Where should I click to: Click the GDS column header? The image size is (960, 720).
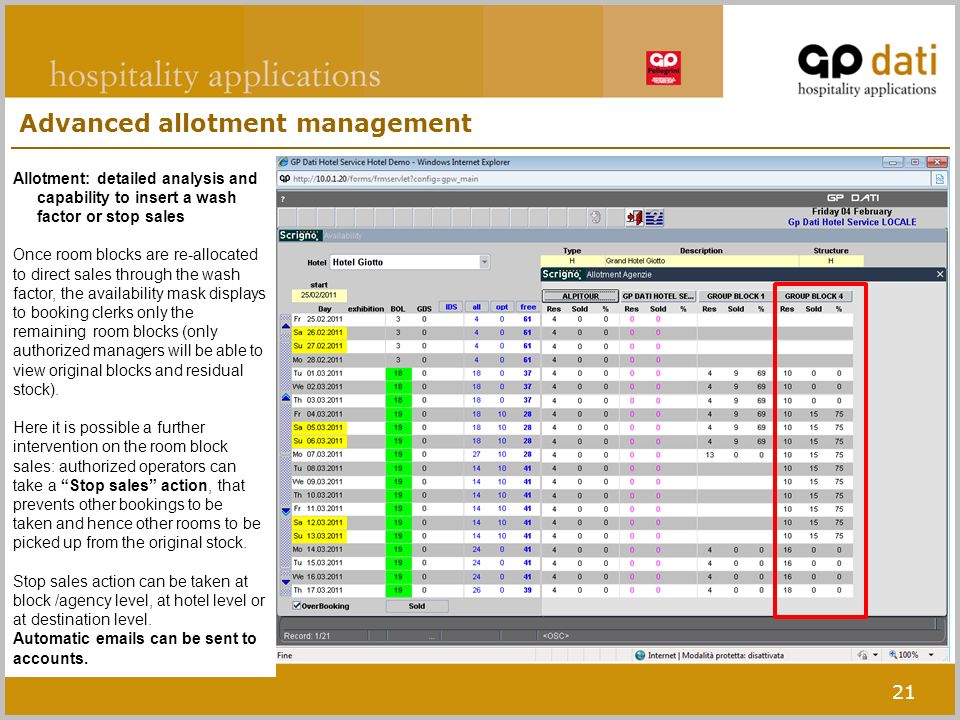[424, 309]
